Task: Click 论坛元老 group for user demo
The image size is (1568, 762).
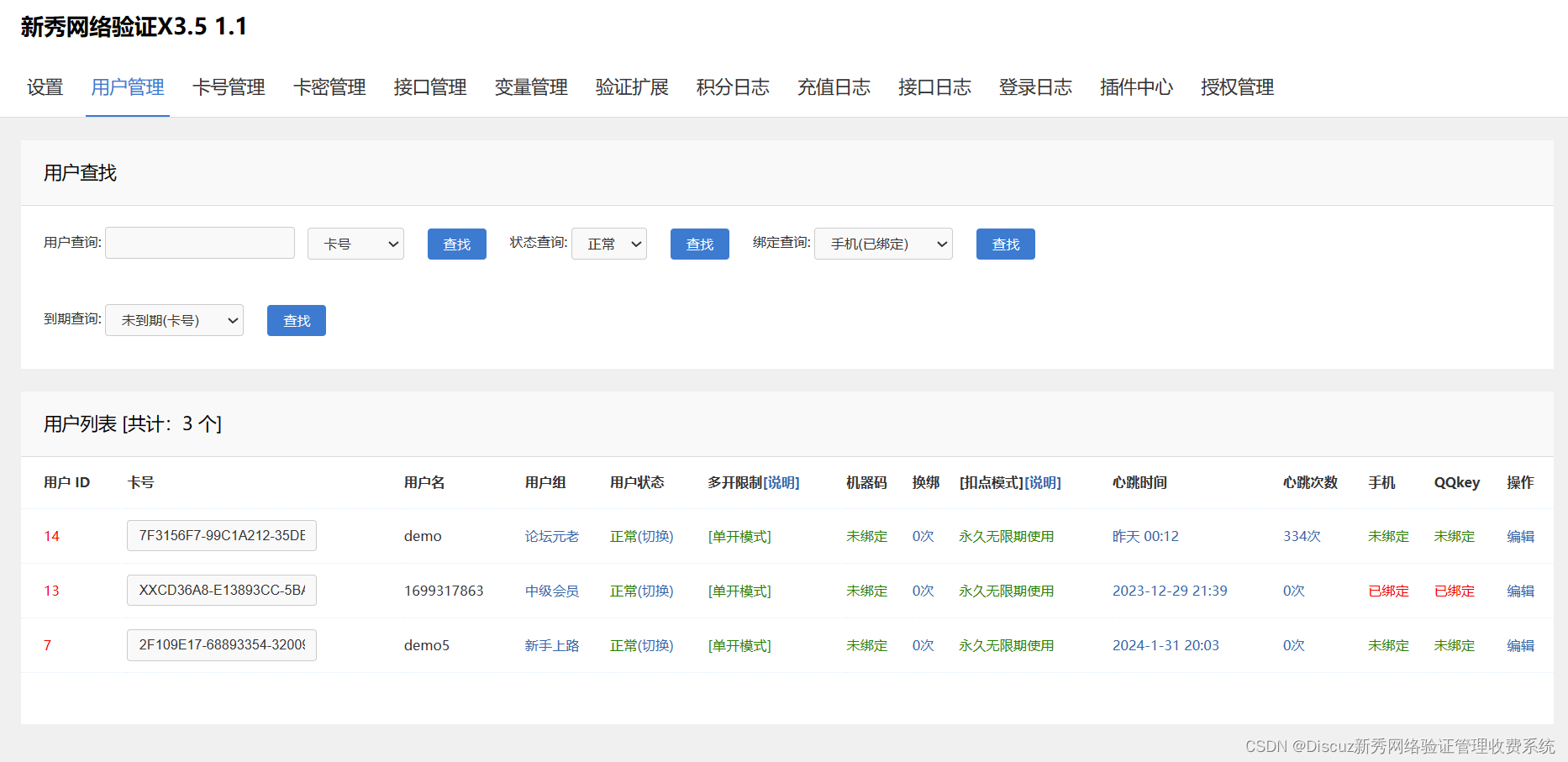Action: coord(552,536)
